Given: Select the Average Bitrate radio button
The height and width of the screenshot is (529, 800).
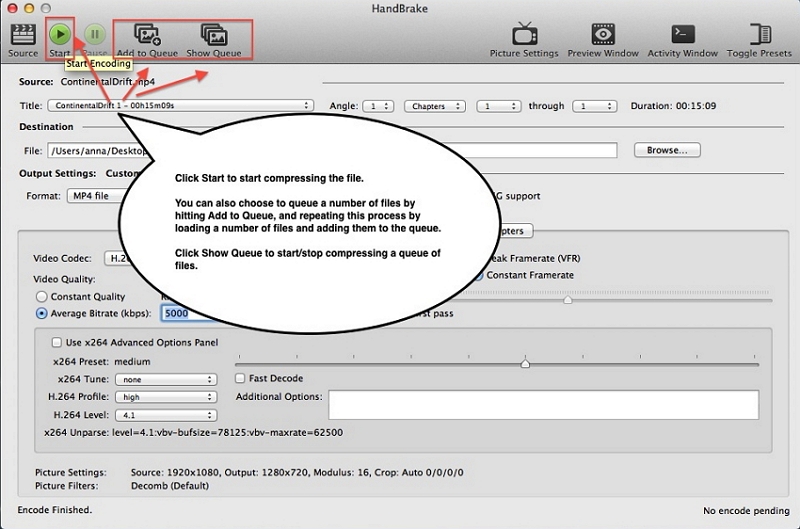Looking at the screenshot, I should click(41, 313).
